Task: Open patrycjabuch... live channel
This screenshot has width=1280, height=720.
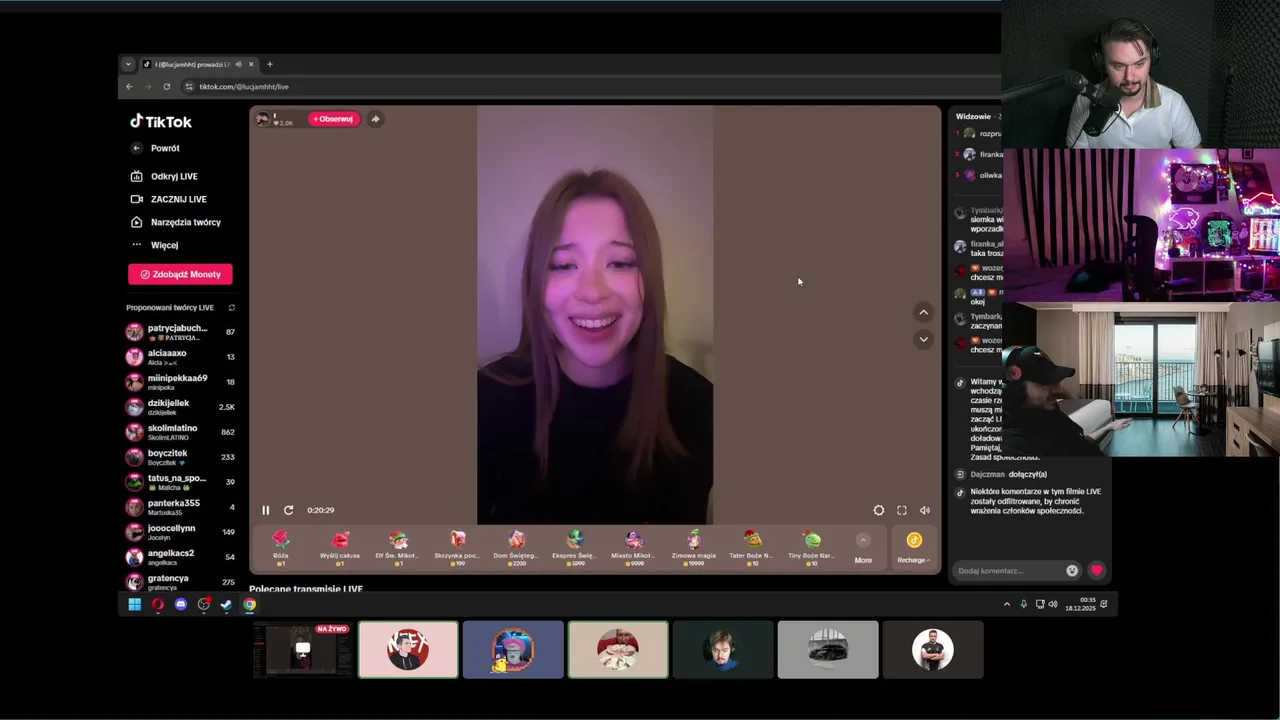Action: coord(180,332)
